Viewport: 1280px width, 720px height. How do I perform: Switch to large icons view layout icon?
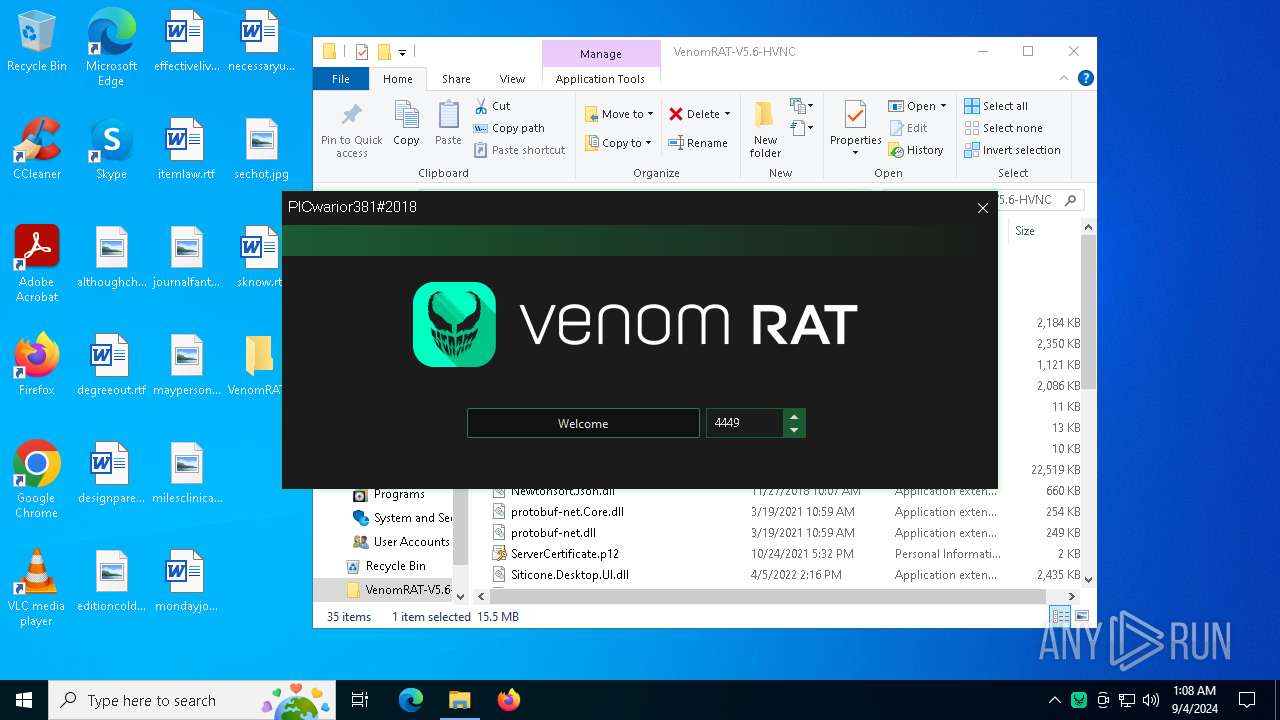[1081, 616]
